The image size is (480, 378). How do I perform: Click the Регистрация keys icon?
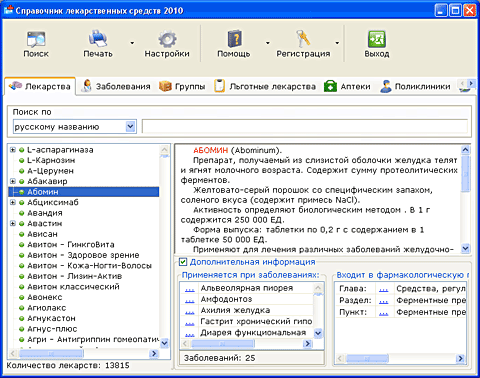303,39
